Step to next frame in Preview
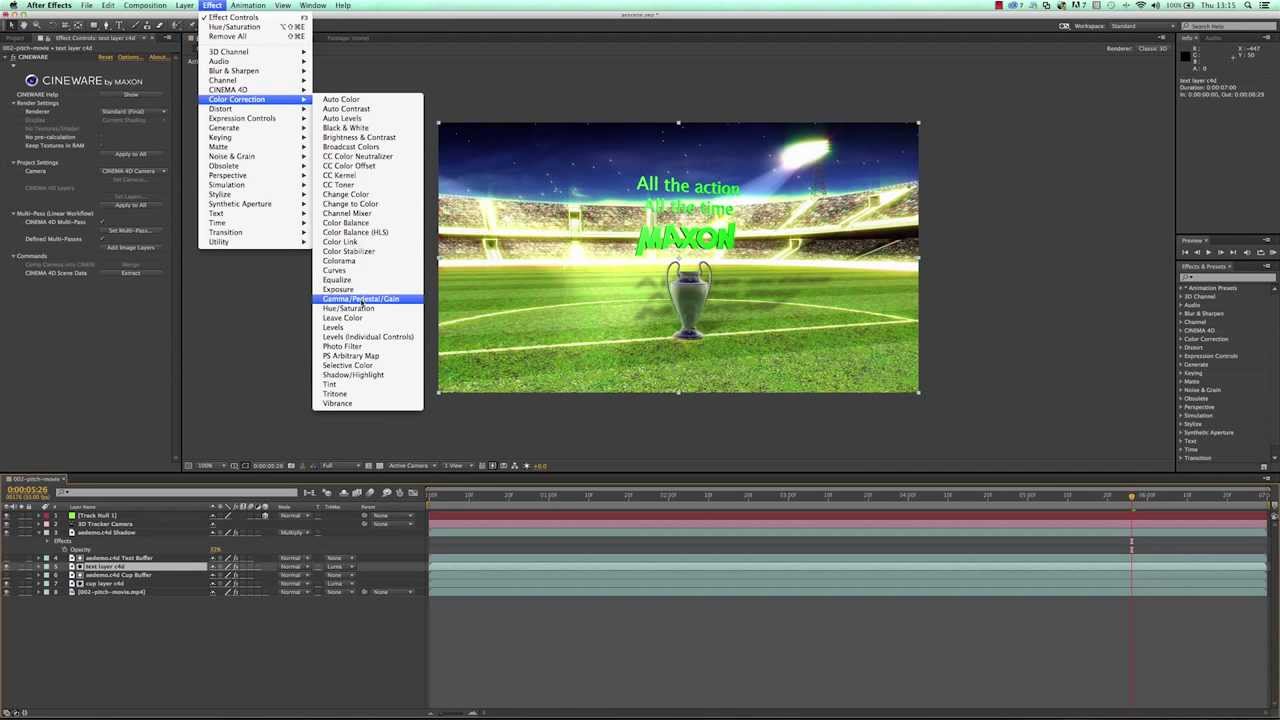The width and height of the screenshot is (1280, 720). click(x=1221, y=252)
